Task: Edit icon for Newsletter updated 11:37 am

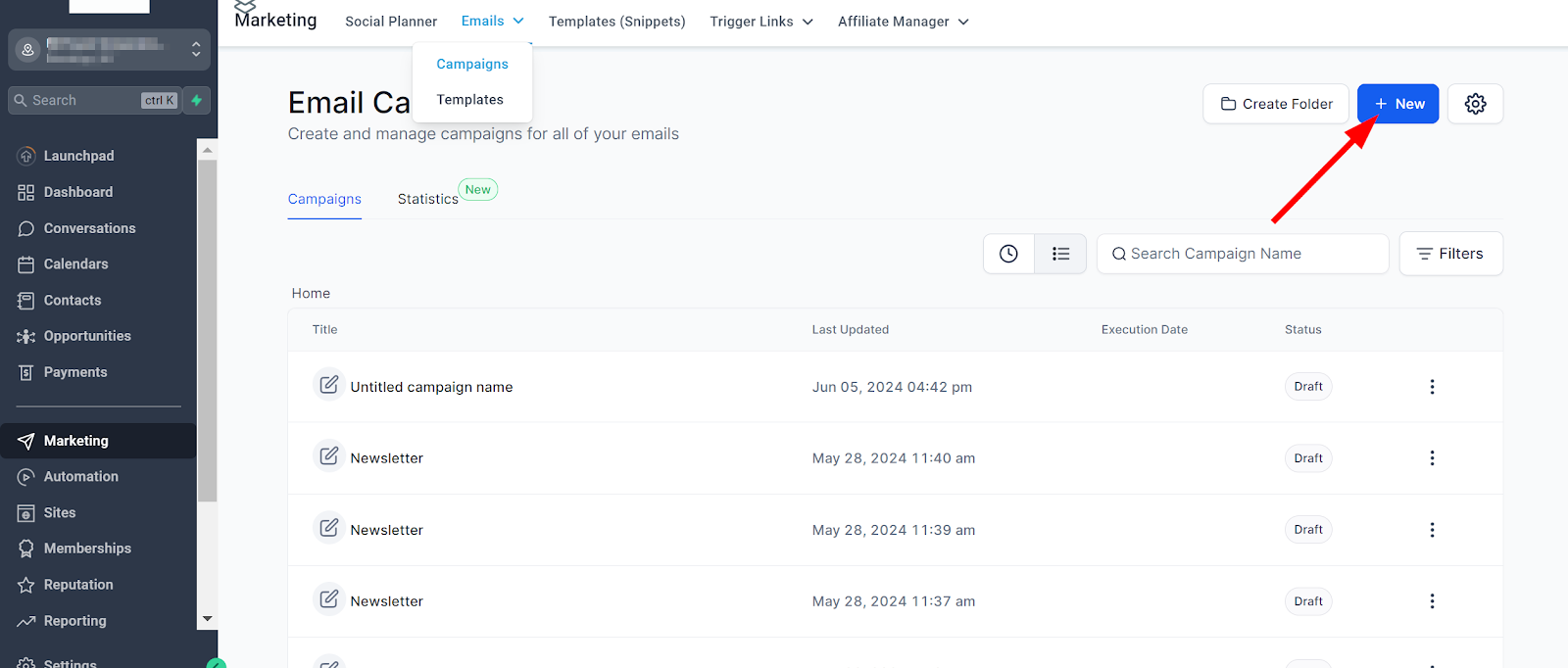Action: pyautogui.click(x=329, y=599)
